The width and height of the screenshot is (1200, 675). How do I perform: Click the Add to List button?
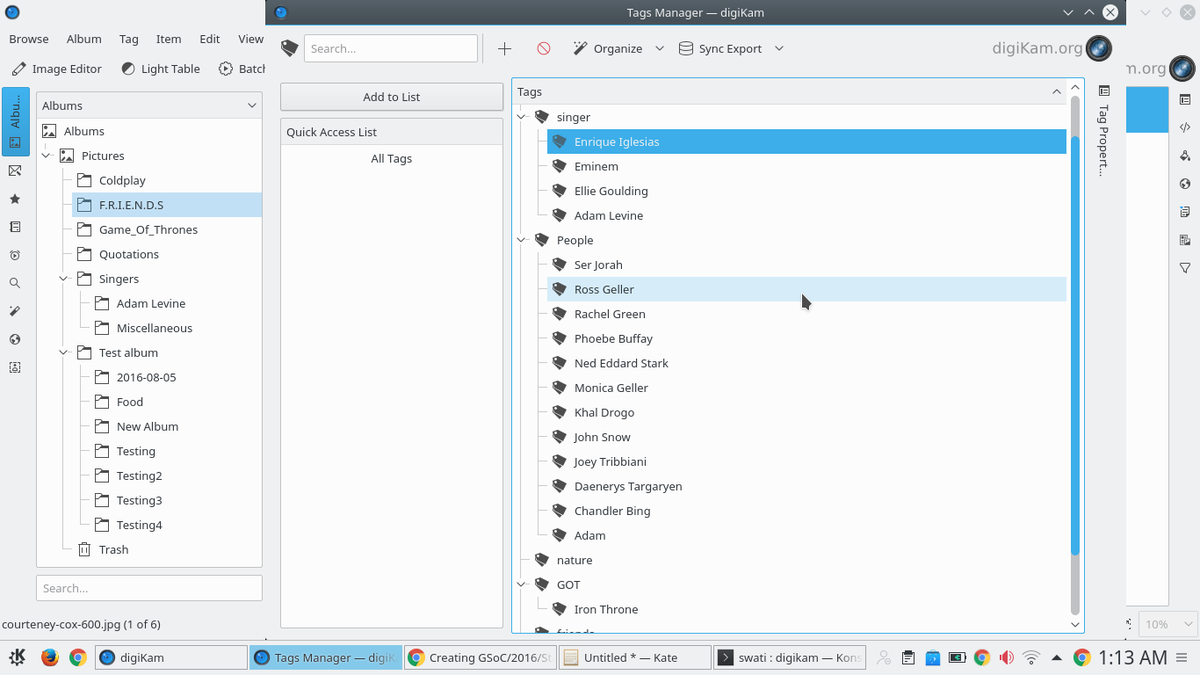click(391, 97)
